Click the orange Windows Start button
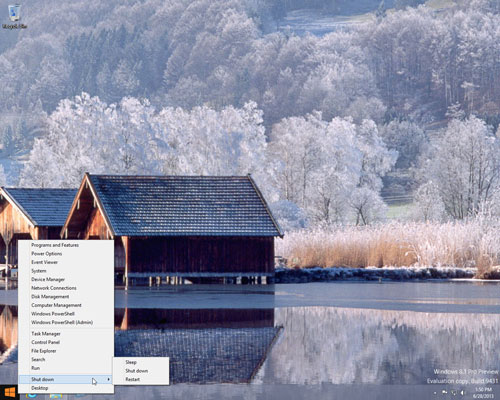The image size is (500, 400). [10, 393]
